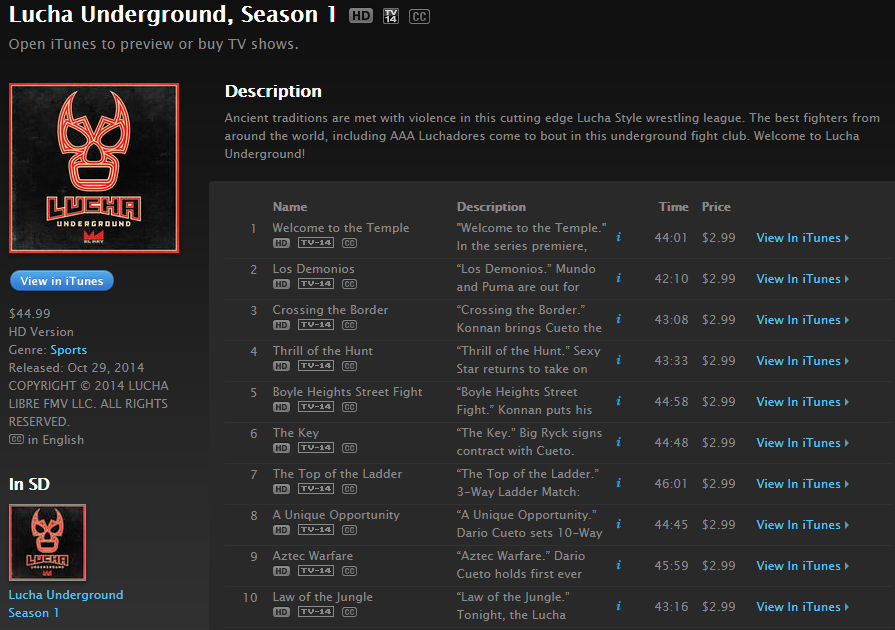Open View In iTunes for Los Demonios
895x630 pixels.
pos(803,279)
